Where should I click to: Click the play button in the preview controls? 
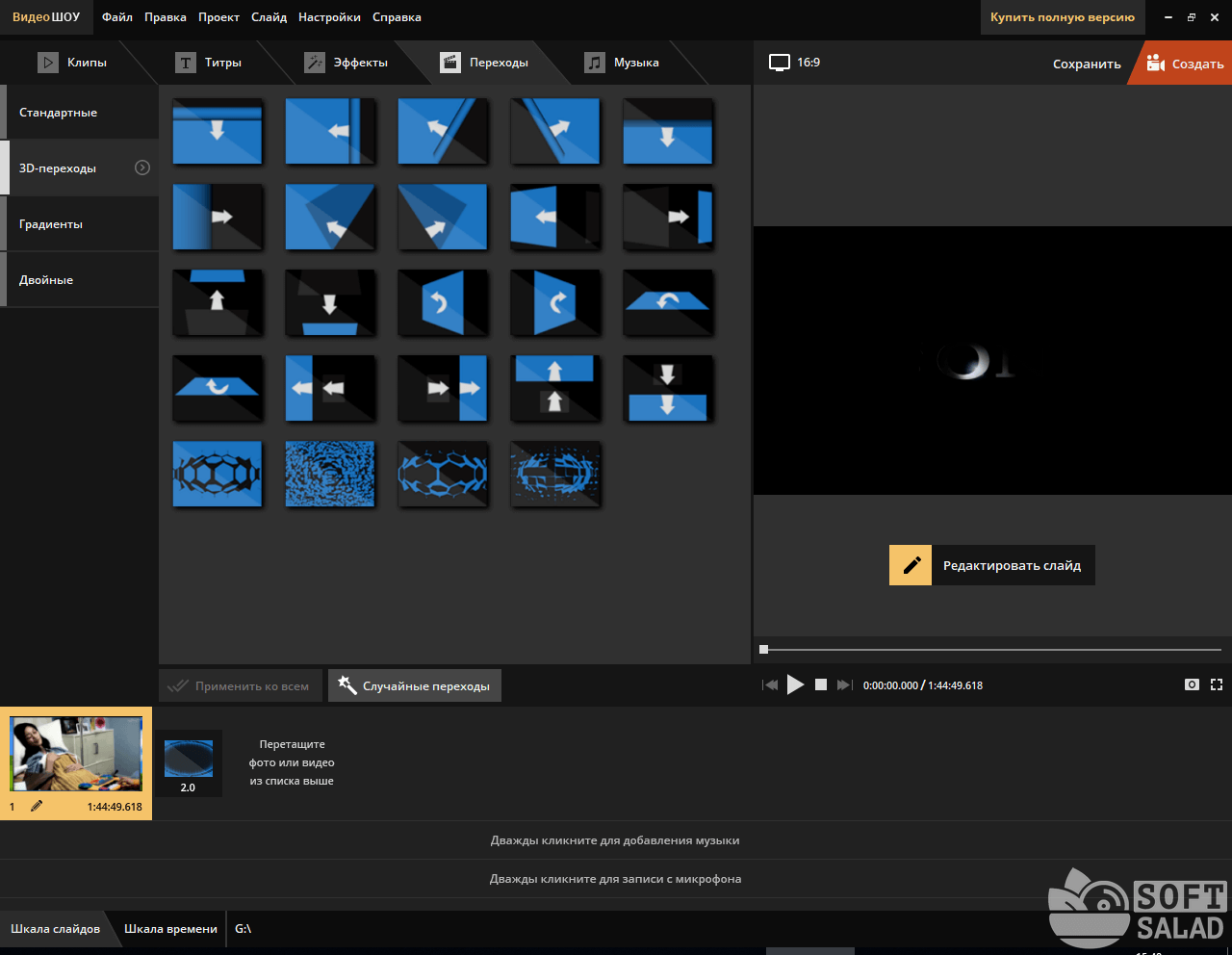[795, 684]
